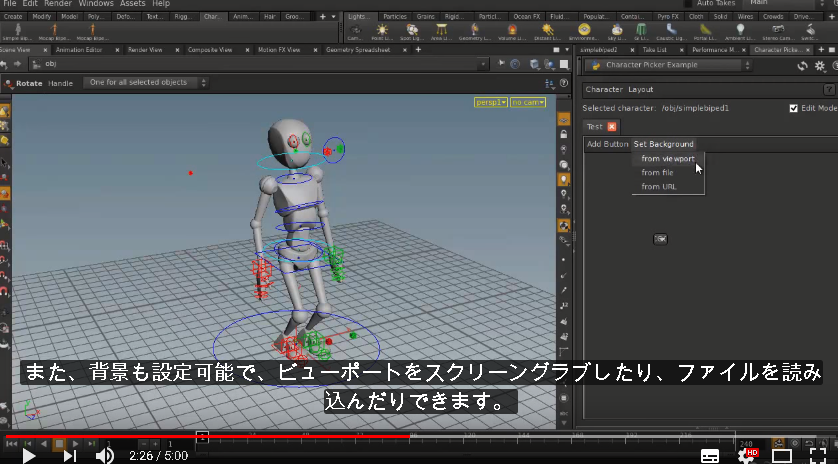
Task: Expand the obj path history dropdown
Action: 483,64
